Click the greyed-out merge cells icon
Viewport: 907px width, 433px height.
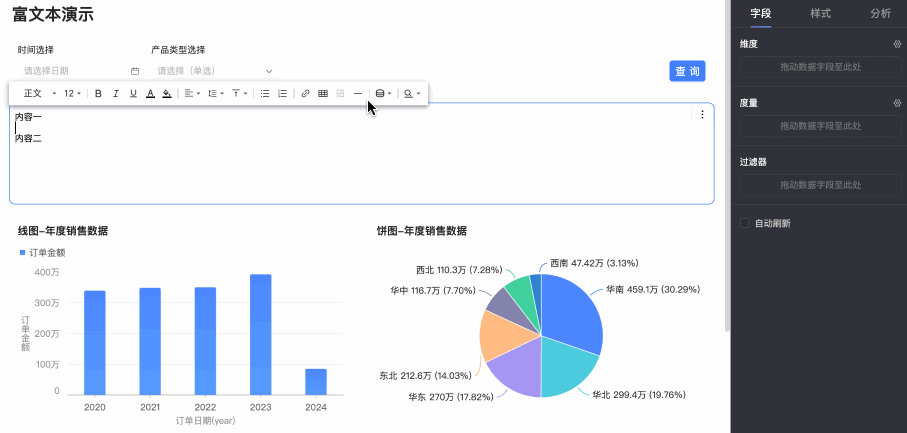[340, 93]
